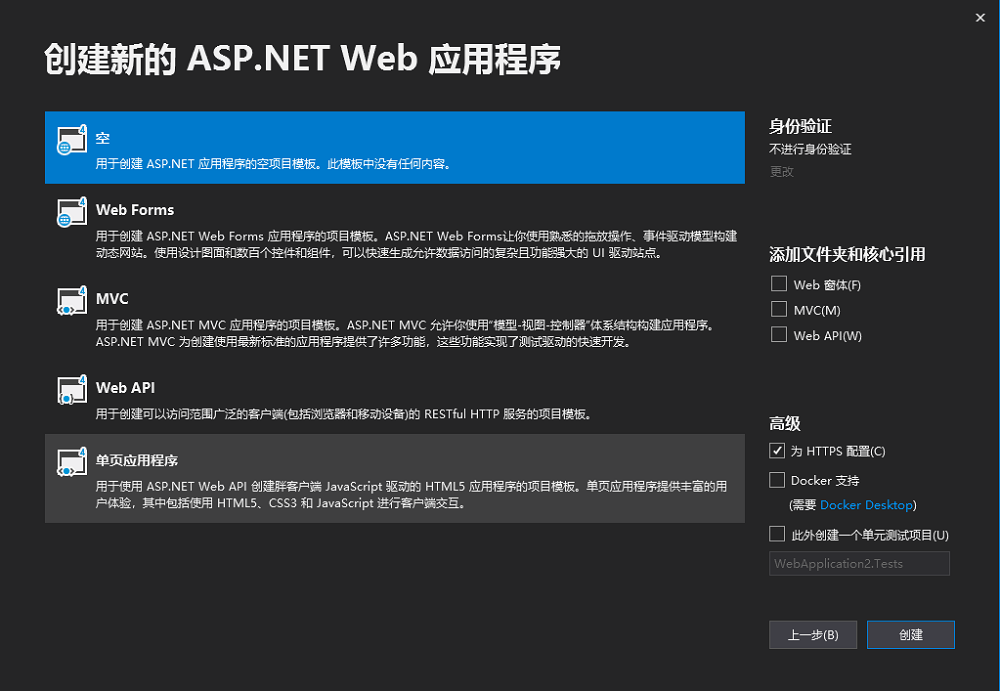1000x691 pixels.
Task: Enable the Web 窗体(F) checkbox
Action: click(x=779, y=284)
